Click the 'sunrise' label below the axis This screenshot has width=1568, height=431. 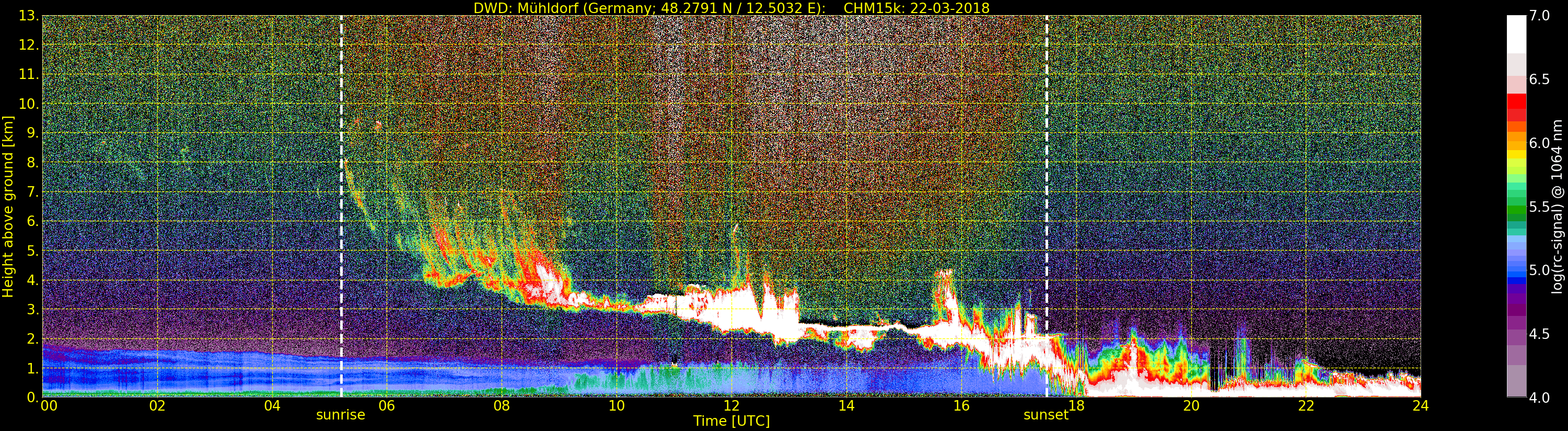click(340, 415)
